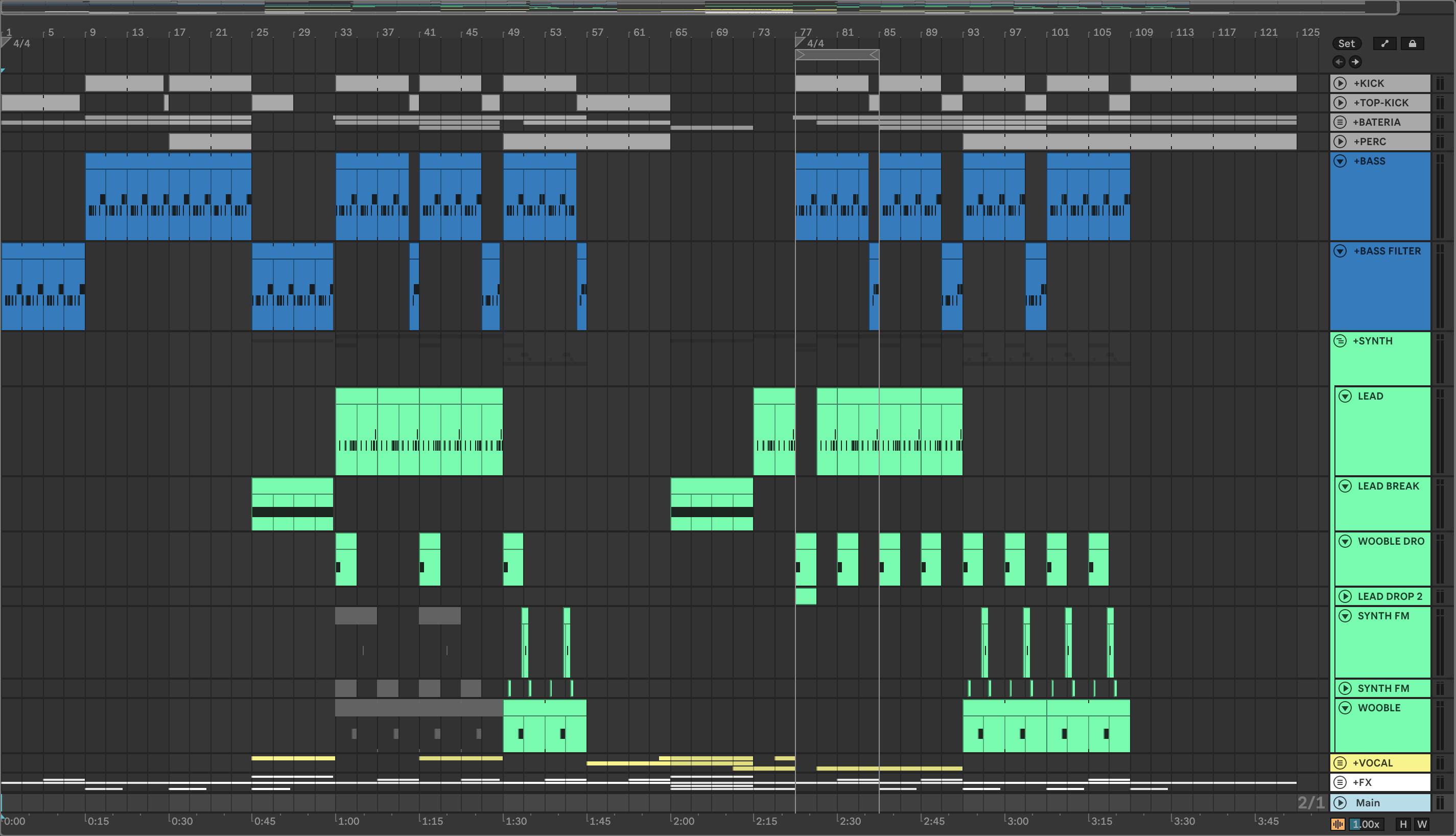Select the Main track title

1368,803
